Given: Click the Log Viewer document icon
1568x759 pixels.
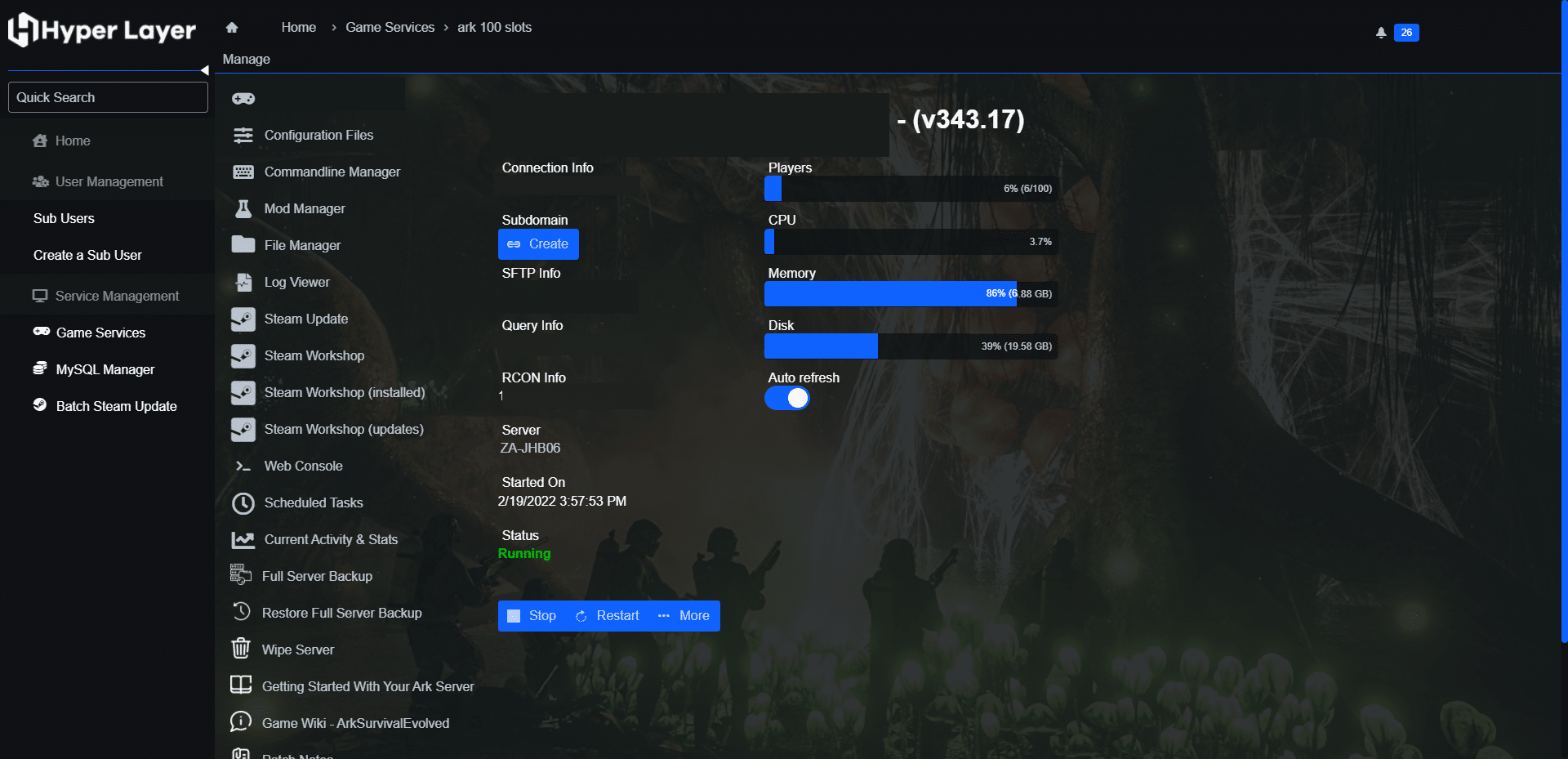Looking at the screenshot, I should pyautogui.click(x=243, y=283).
